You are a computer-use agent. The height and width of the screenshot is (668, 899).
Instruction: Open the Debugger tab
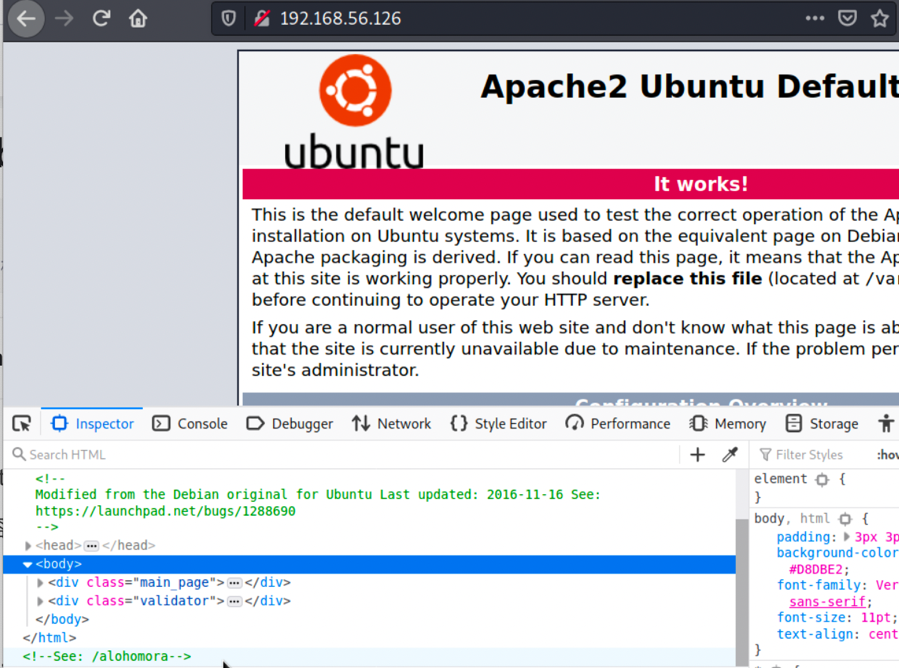click(x=290, y=424)
